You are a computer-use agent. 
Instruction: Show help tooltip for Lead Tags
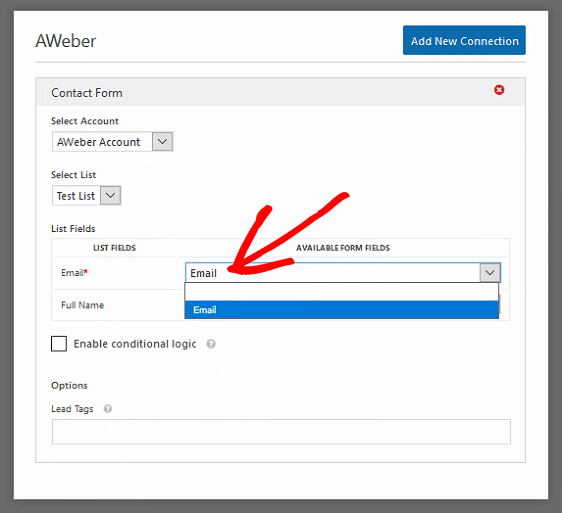pos(108,409)
